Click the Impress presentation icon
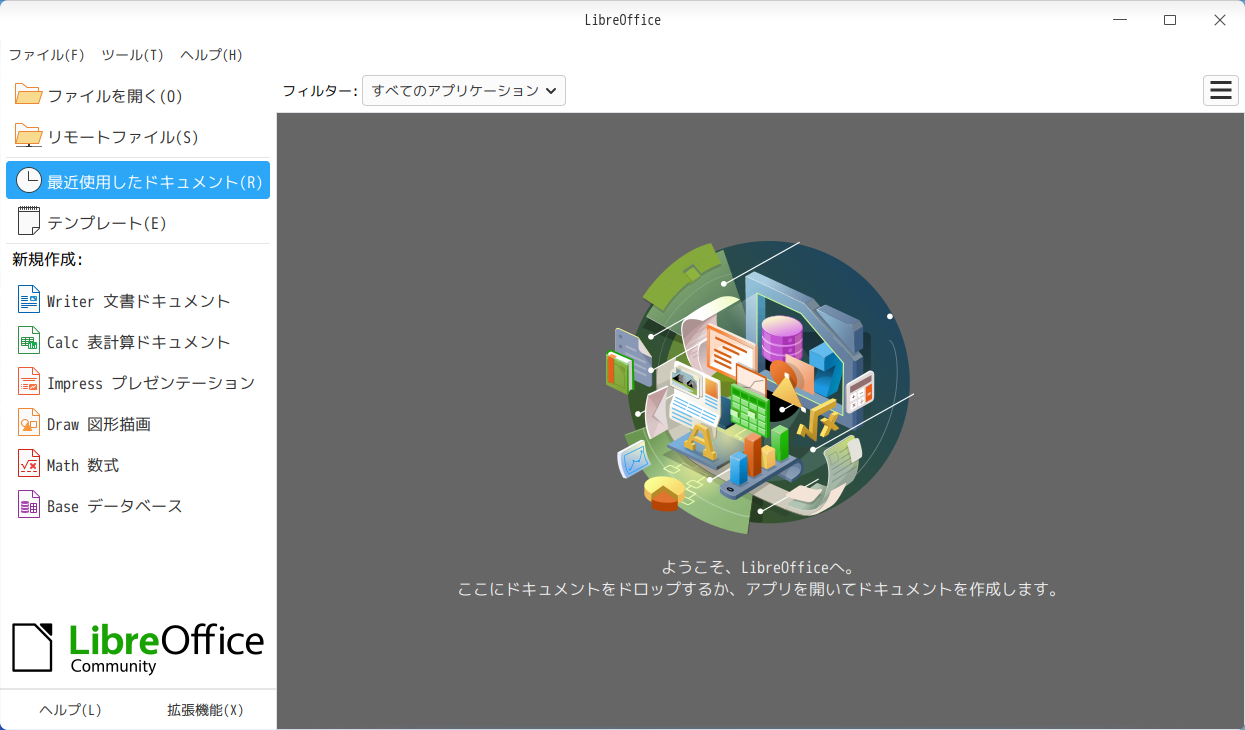 pyautogui.click(x=29, y=382)
